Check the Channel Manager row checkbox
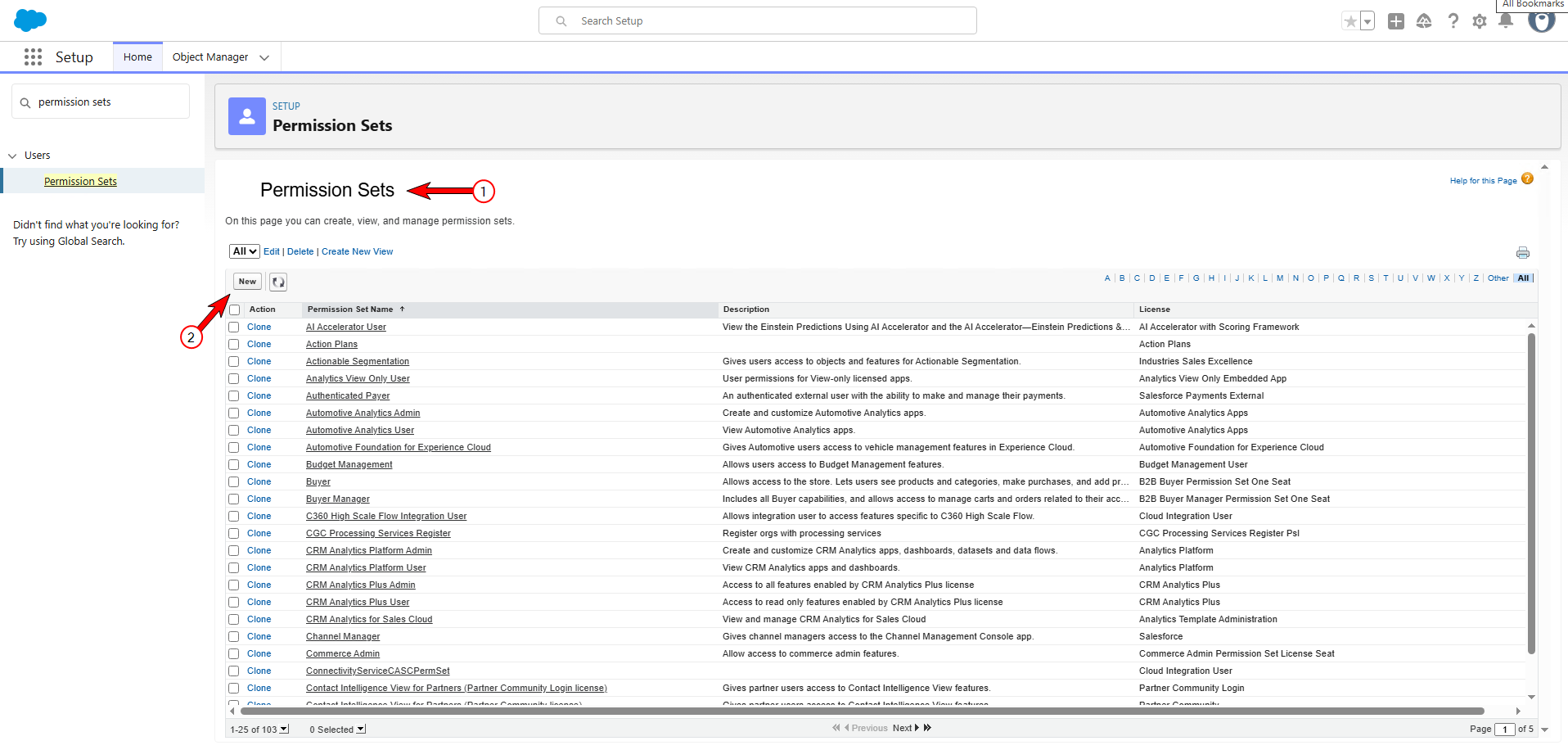Viewport: 1568px width, 750px height. point(234,636)
